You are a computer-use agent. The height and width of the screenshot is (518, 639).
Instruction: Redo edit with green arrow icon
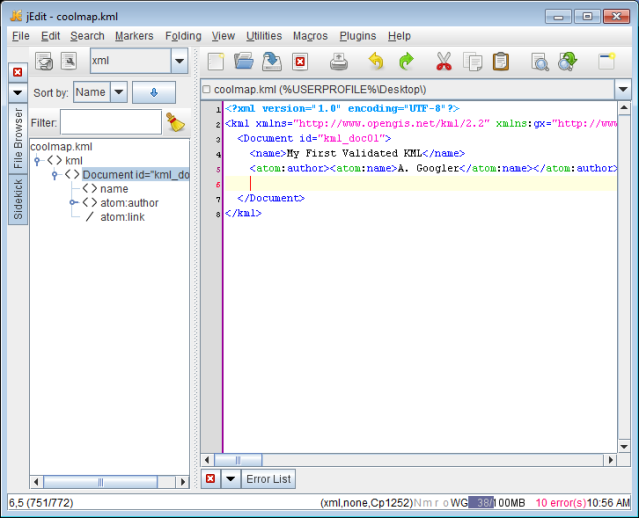(x=406, y=62)
